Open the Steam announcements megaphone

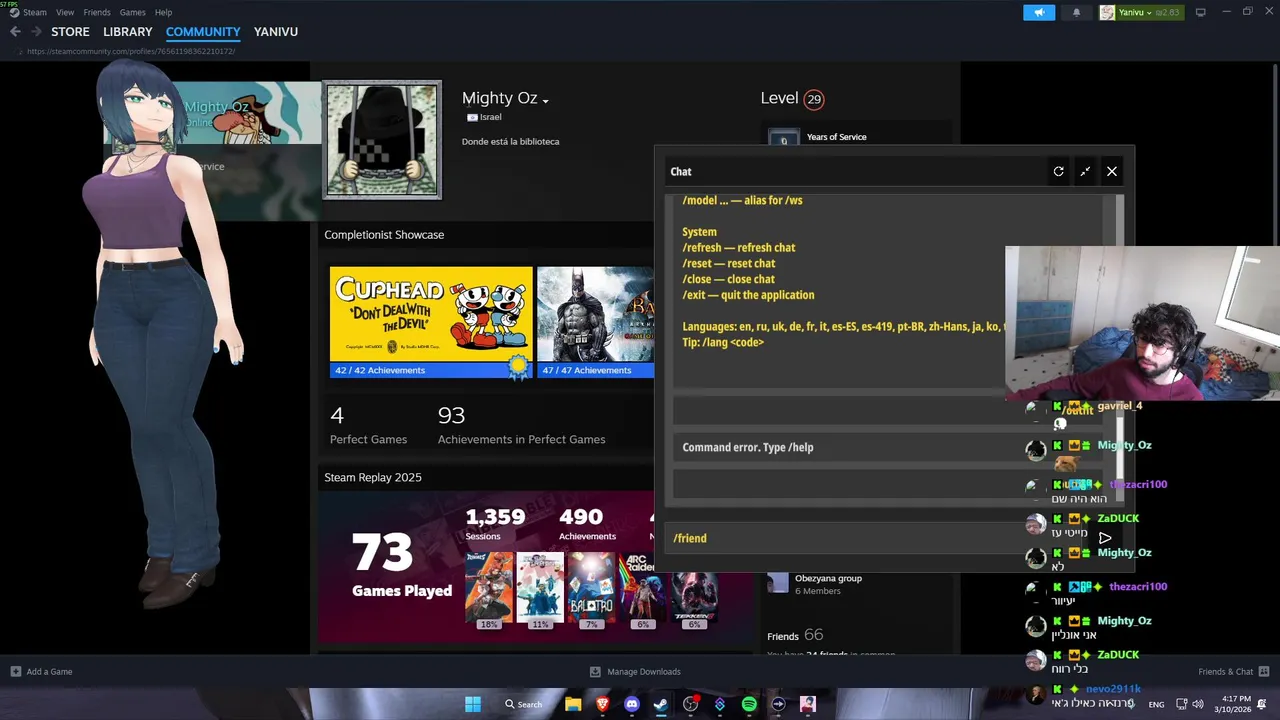coord(1039,12)
